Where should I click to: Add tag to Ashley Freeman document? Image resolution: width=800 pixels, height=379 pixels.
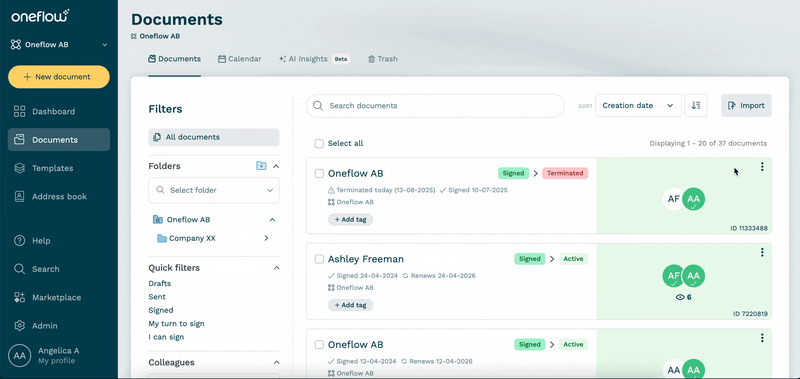[x=351, y=305]
